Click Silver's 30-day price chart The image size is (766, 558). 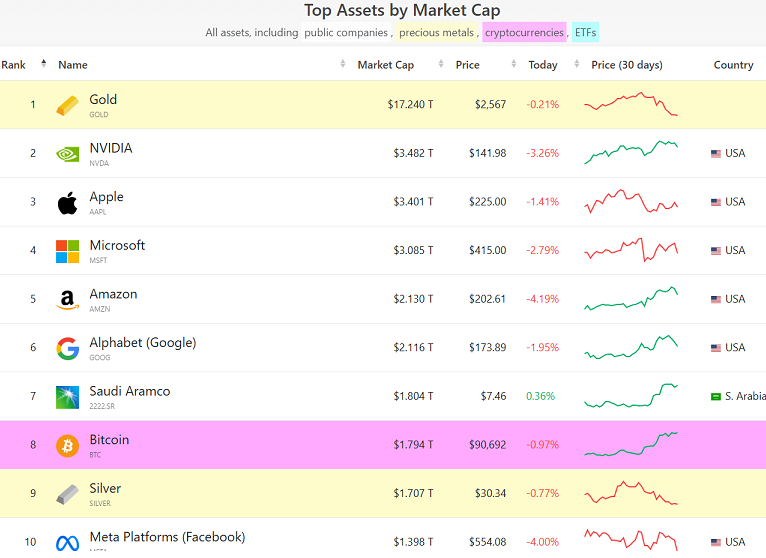pyautogui.click(x=631, y=493)
